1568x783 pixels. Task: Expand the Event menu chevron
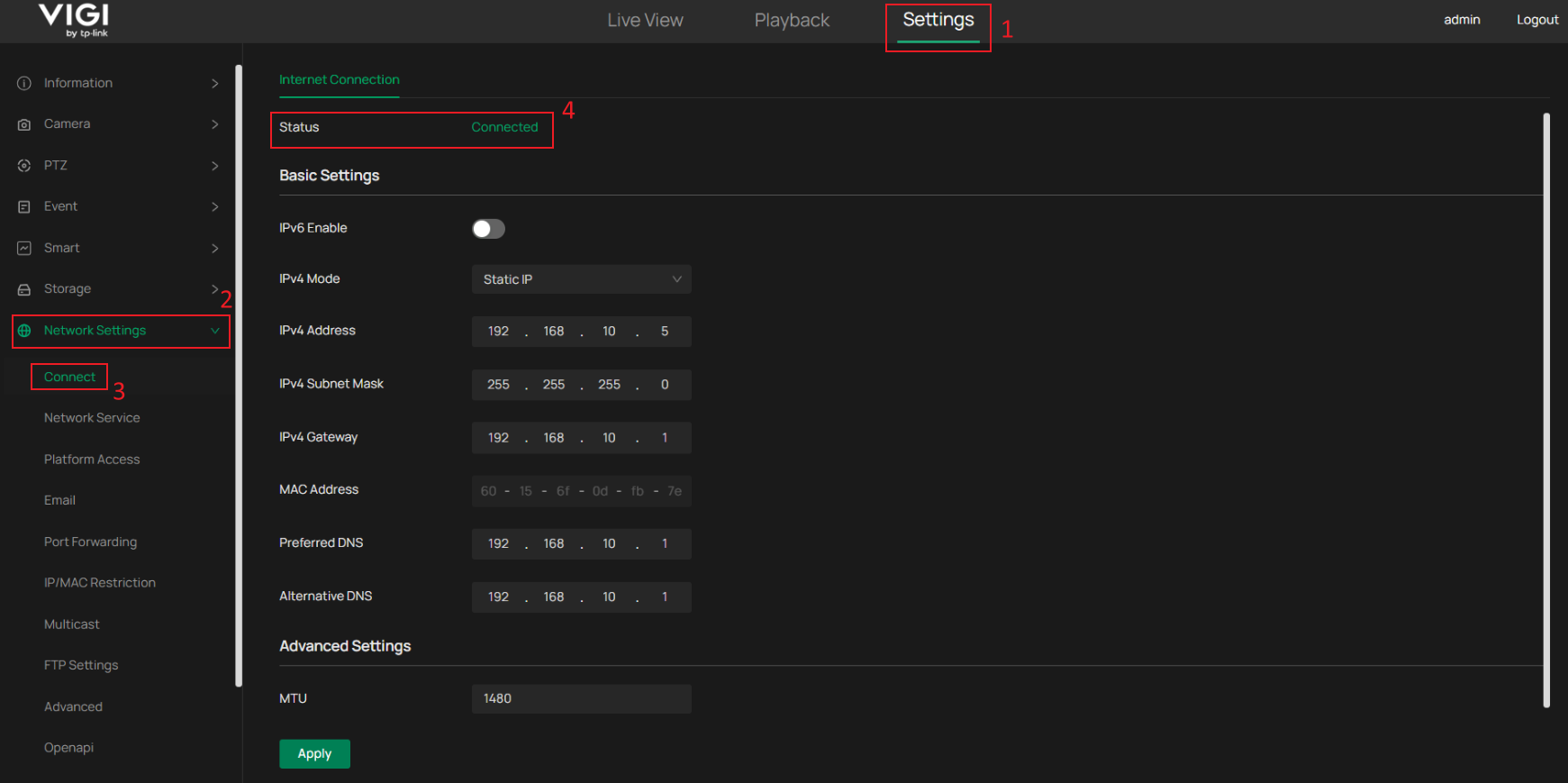214,206
